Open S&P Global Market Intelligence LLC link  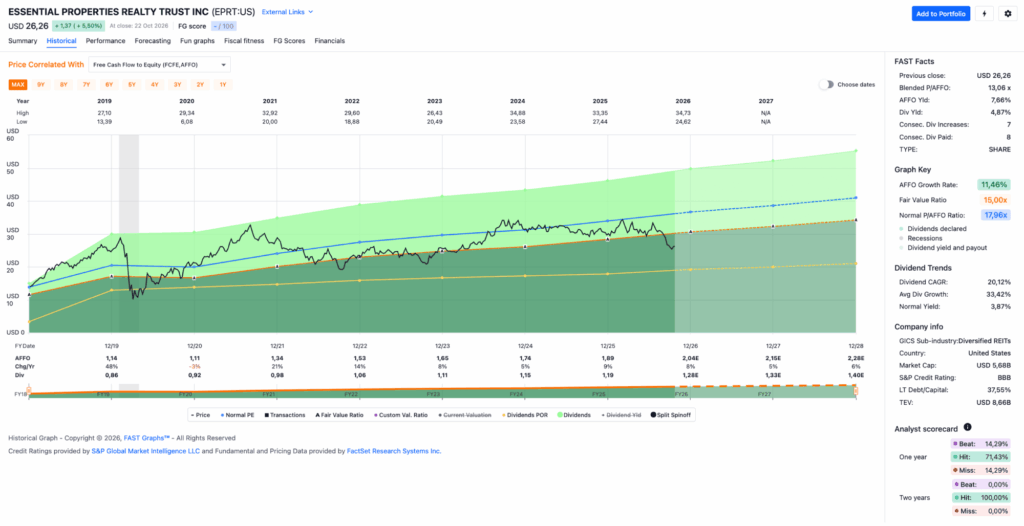[x=146, y=451]
